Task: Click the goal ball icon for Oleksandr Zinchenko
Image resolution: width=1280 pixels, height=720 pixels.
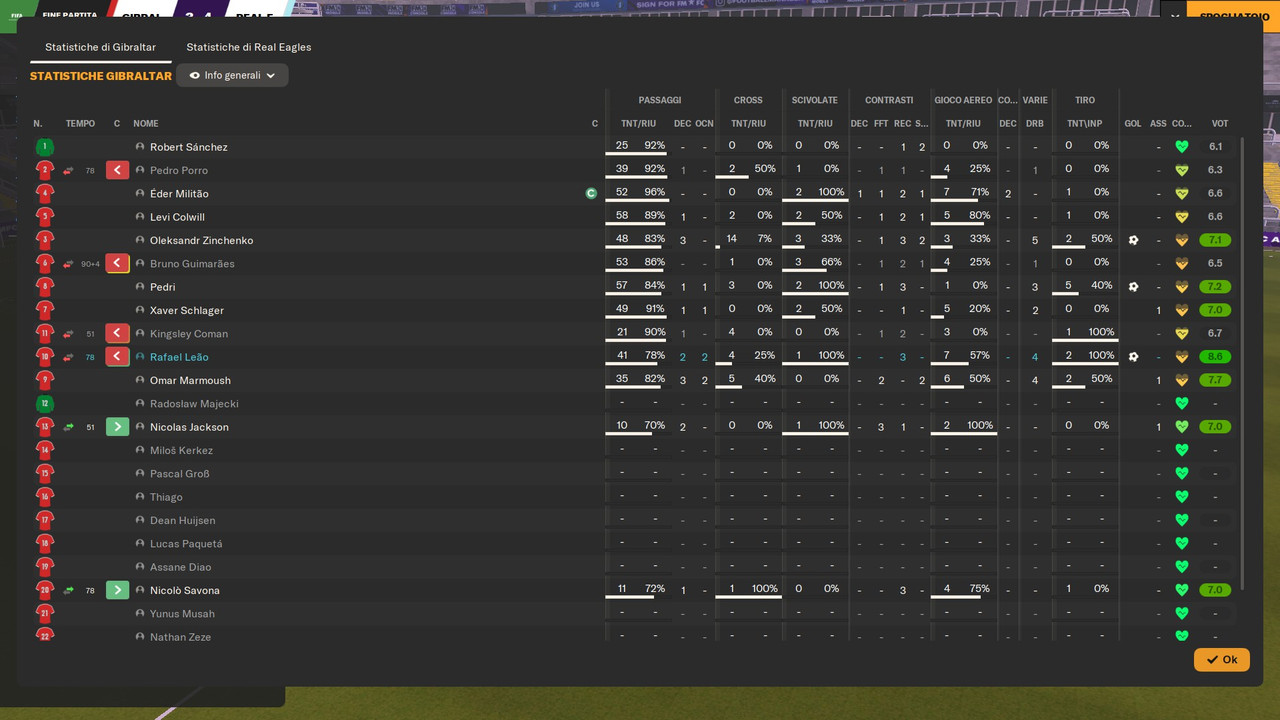Action: pyautogui.click(x=1133, y=240)
